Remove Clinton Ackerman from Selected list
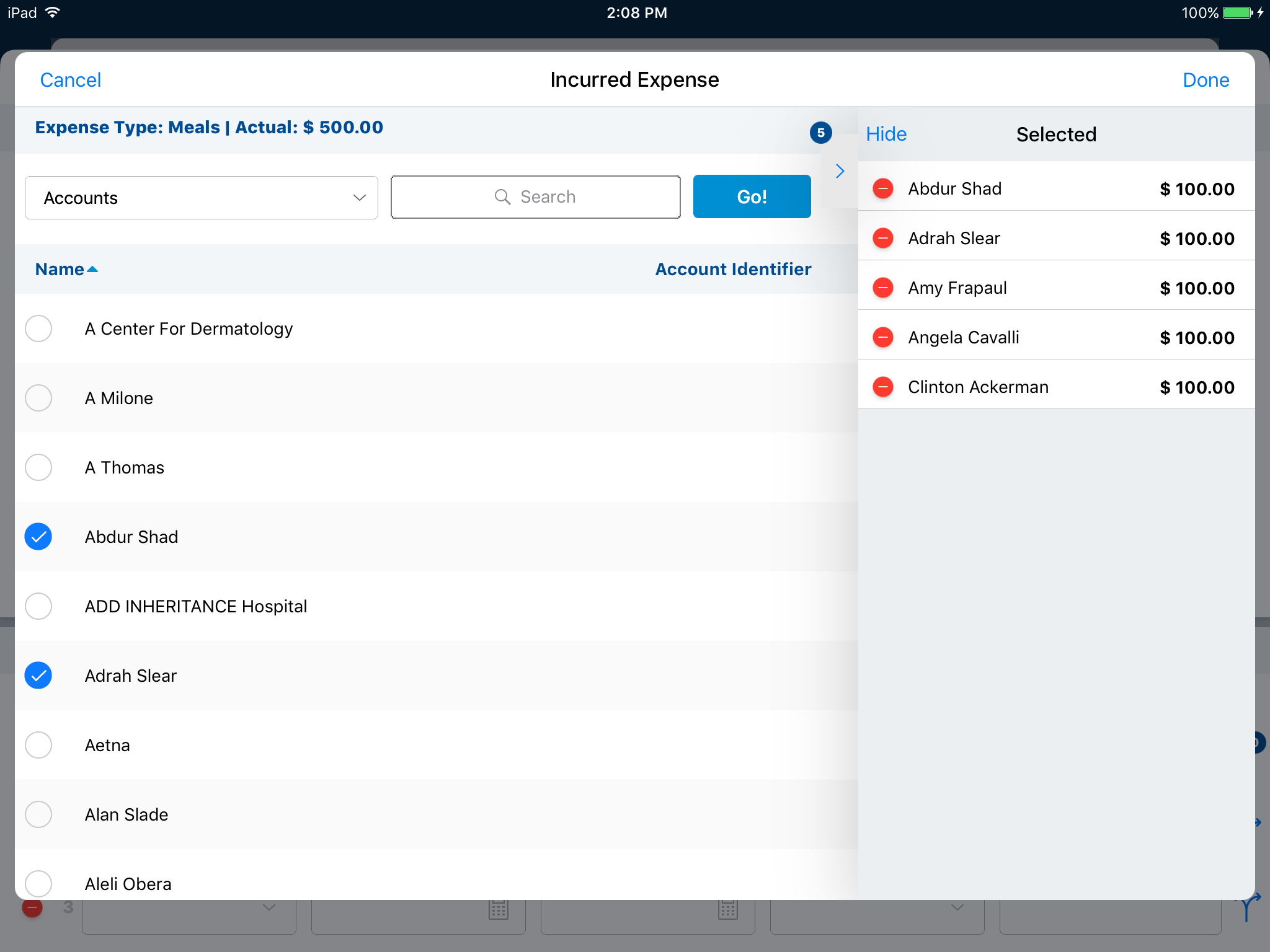 tap(882, 387)
